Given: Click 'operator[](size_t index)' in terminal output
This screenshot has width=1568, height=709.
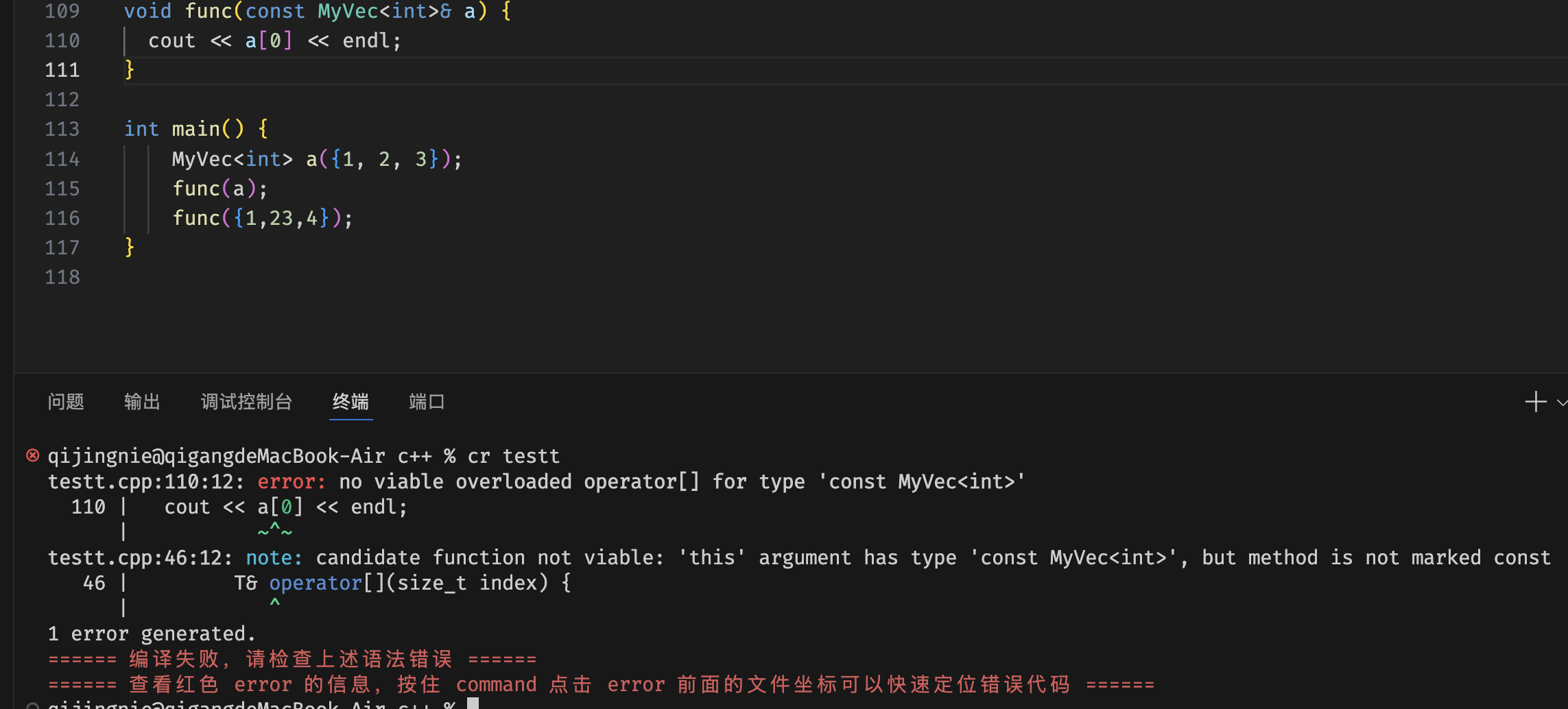Looking at the screenshot, I should tap(409, 583).
